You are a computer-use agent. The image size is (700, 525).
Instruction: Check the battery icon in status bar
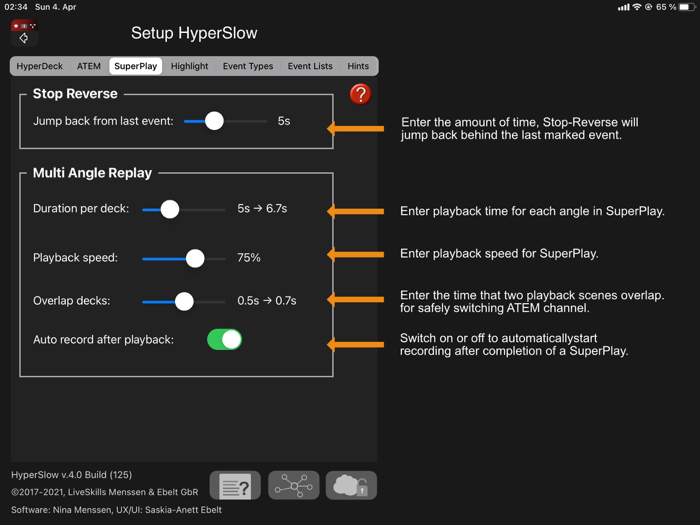[687, 7]
